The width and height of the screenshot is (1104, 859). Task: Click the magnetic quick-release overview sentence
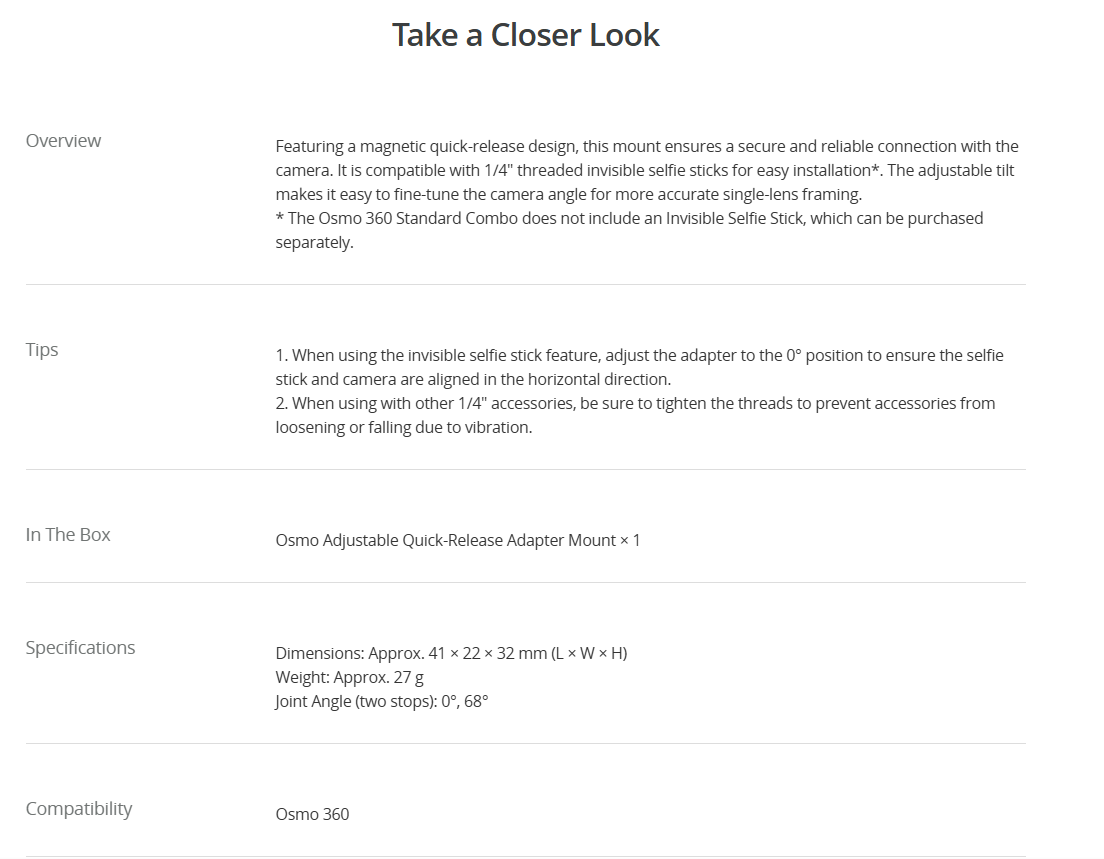pyautogui.click(x=647, y=146)
